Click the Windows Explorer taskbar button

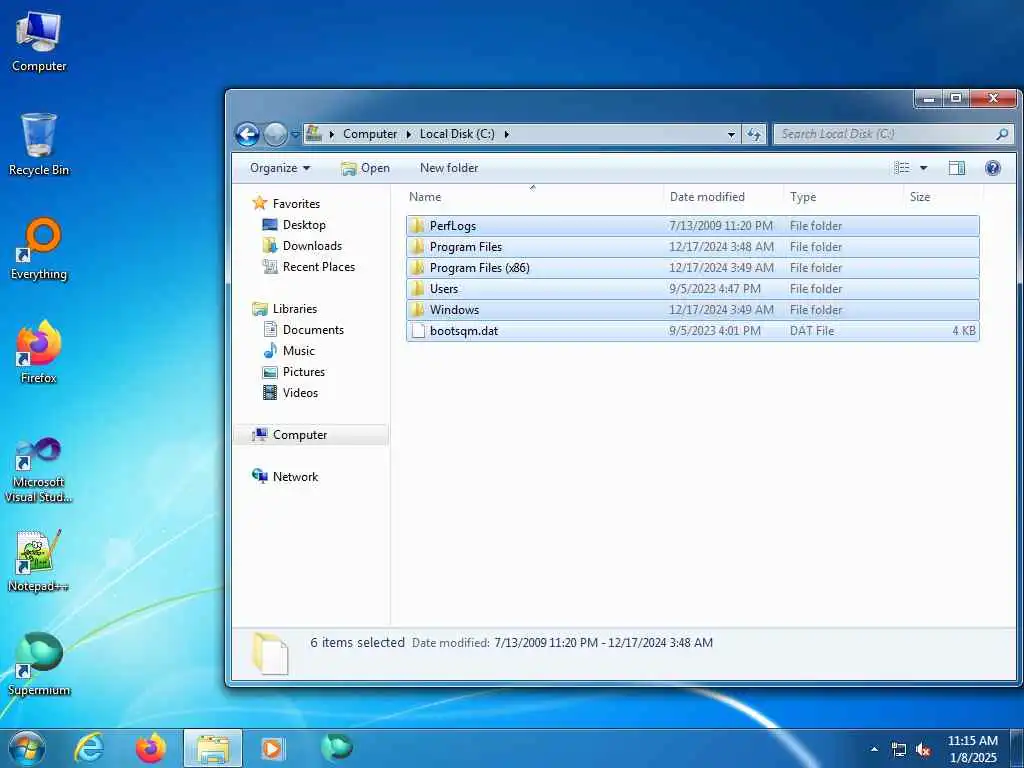(213, 748)
